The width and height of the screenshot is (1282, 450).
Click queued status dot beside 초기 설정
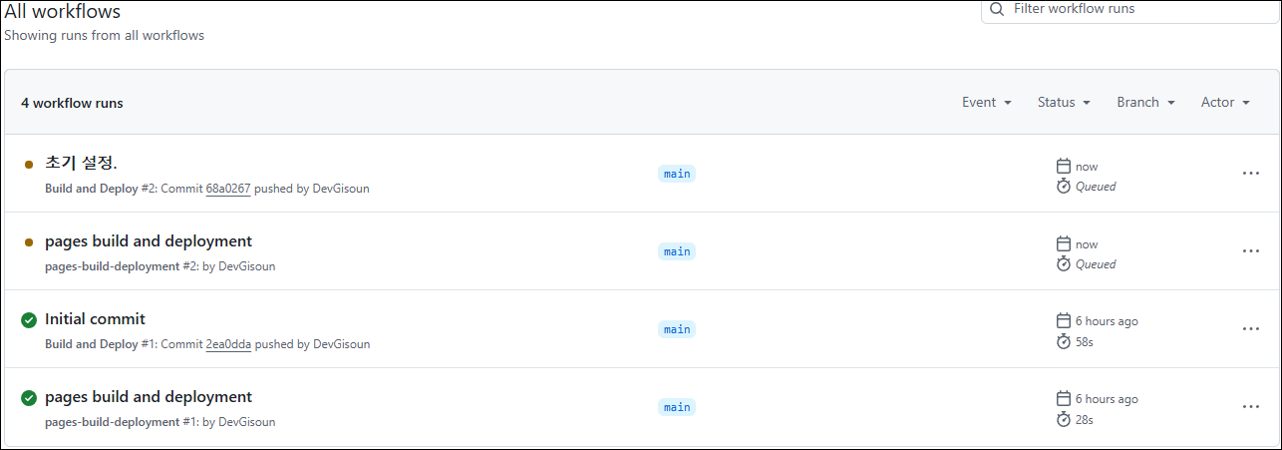(x=29, y=164)
